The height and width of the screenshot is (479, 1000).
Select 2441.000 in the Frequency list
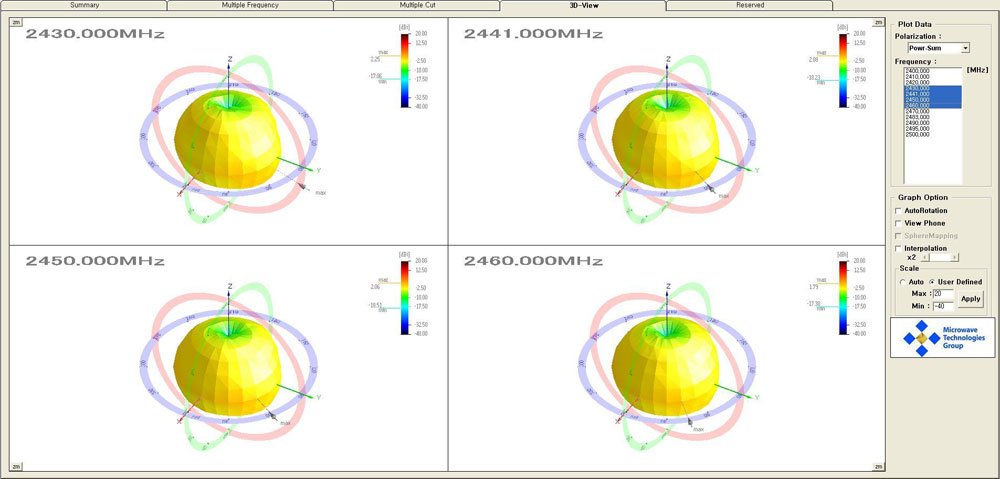[934, 94]
